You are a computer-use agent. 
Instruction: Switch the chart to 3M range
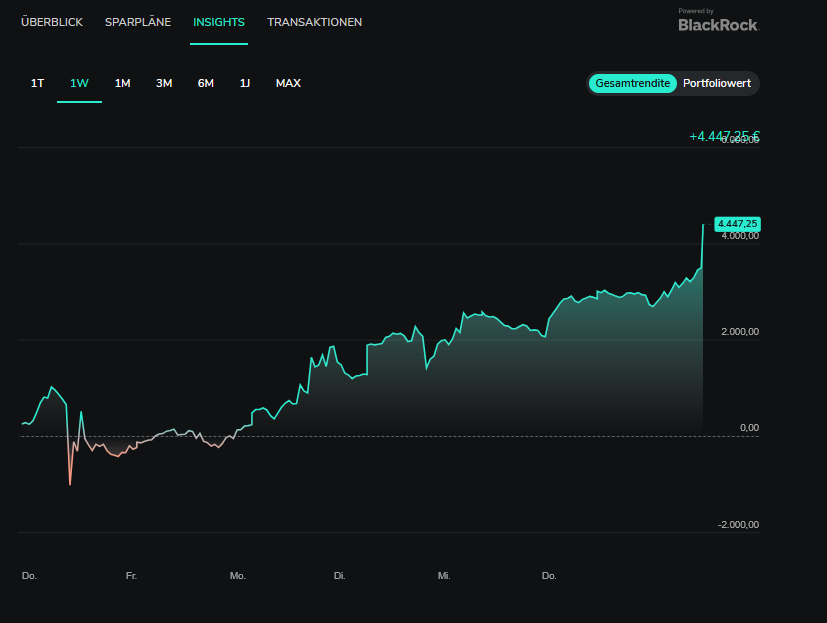pos(164,83)
